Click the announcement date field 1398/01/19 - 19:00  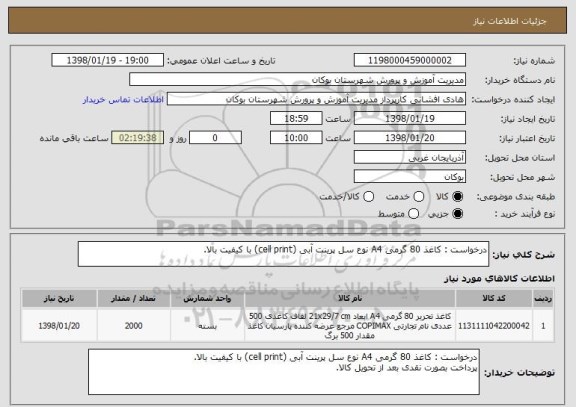tap(108, 60)
